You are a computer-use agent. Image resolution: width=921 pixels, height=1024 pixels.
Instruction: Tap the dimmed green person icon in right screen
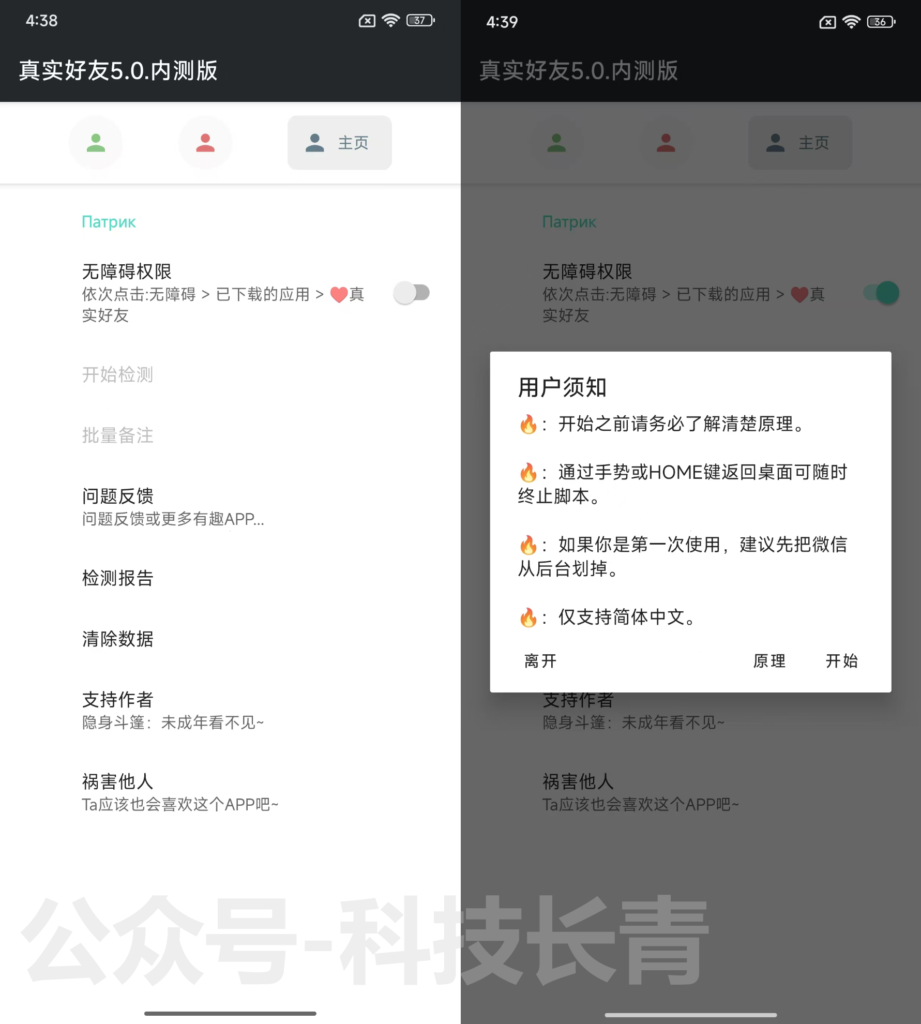[557, 142]
